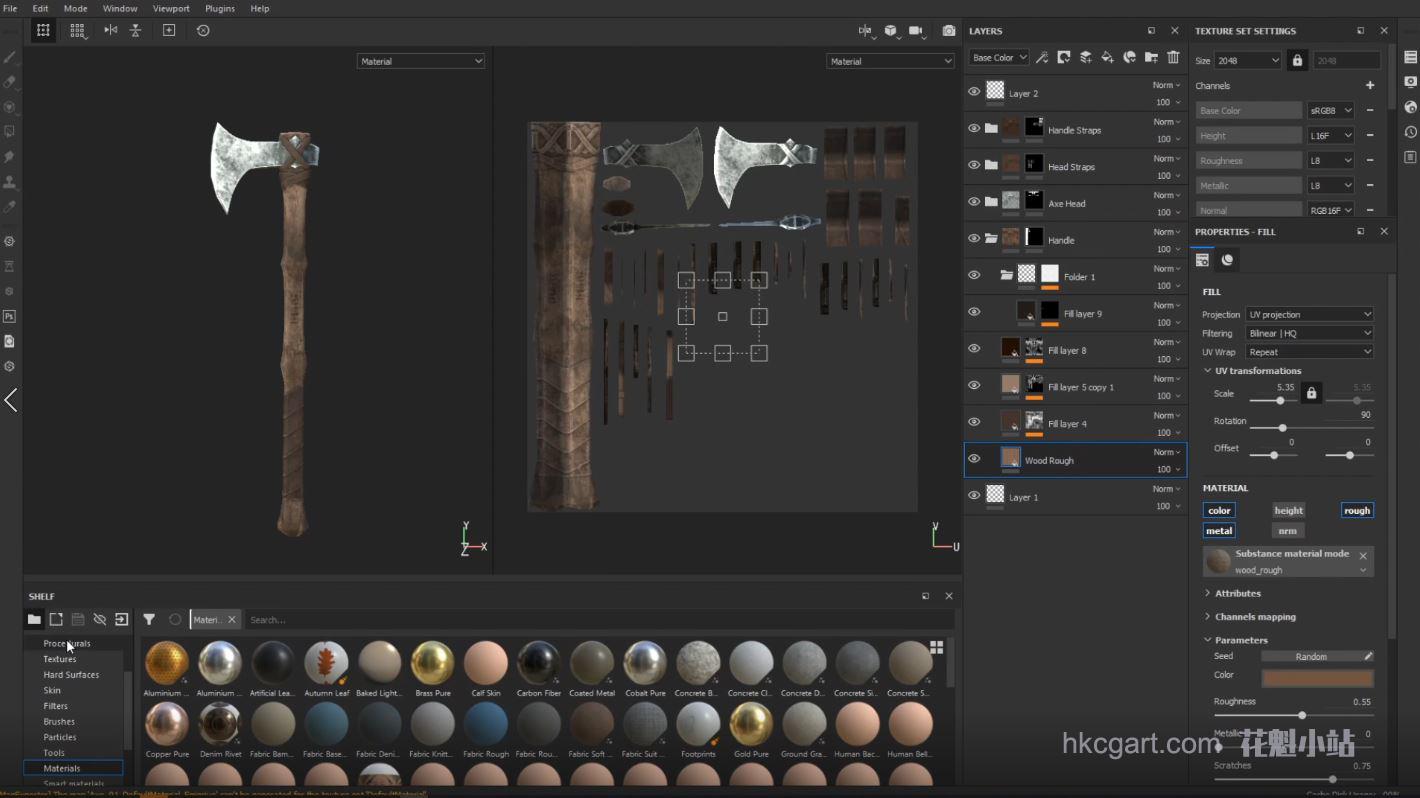Open the Base Color channel dropdown in Layers
1420x798 pixels.
[x=999, y=58]
